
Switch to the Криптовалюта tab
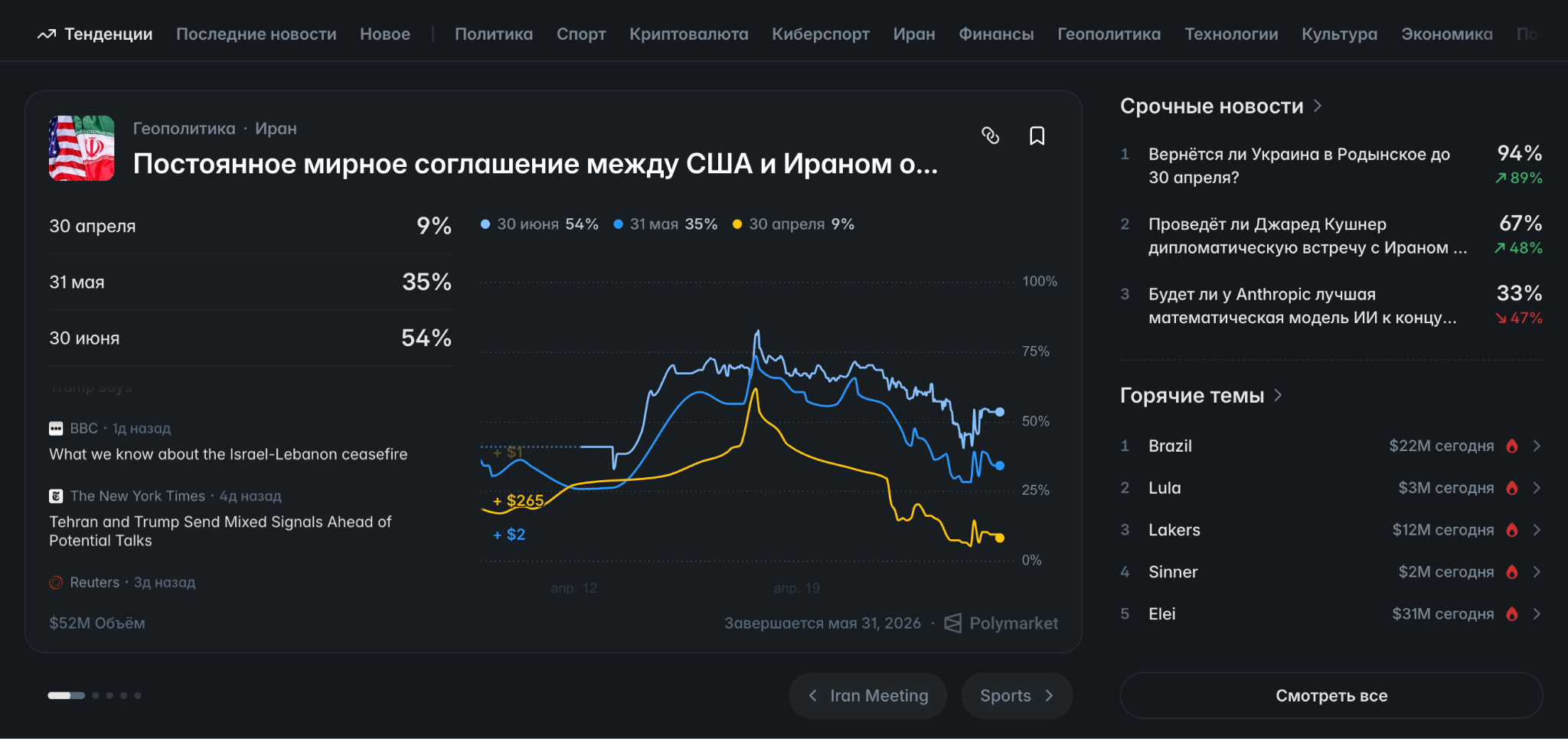pyautogui.click(x=688, y=34)
